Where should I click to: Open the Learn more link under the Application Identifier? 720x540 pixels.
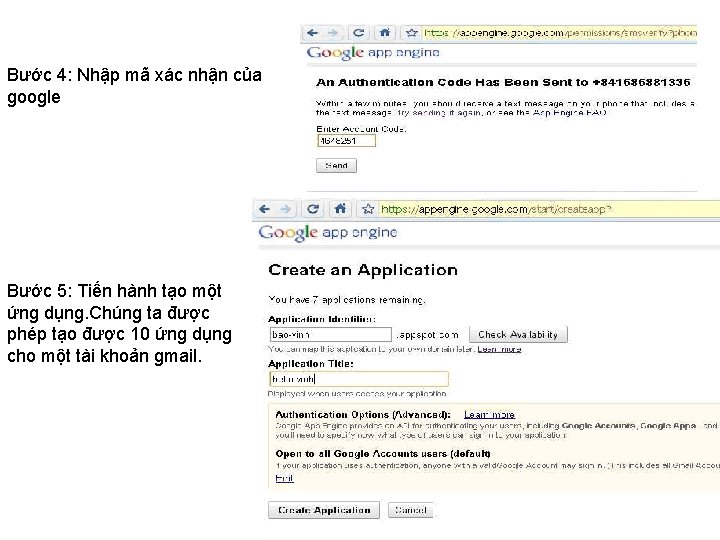[499, 349]
